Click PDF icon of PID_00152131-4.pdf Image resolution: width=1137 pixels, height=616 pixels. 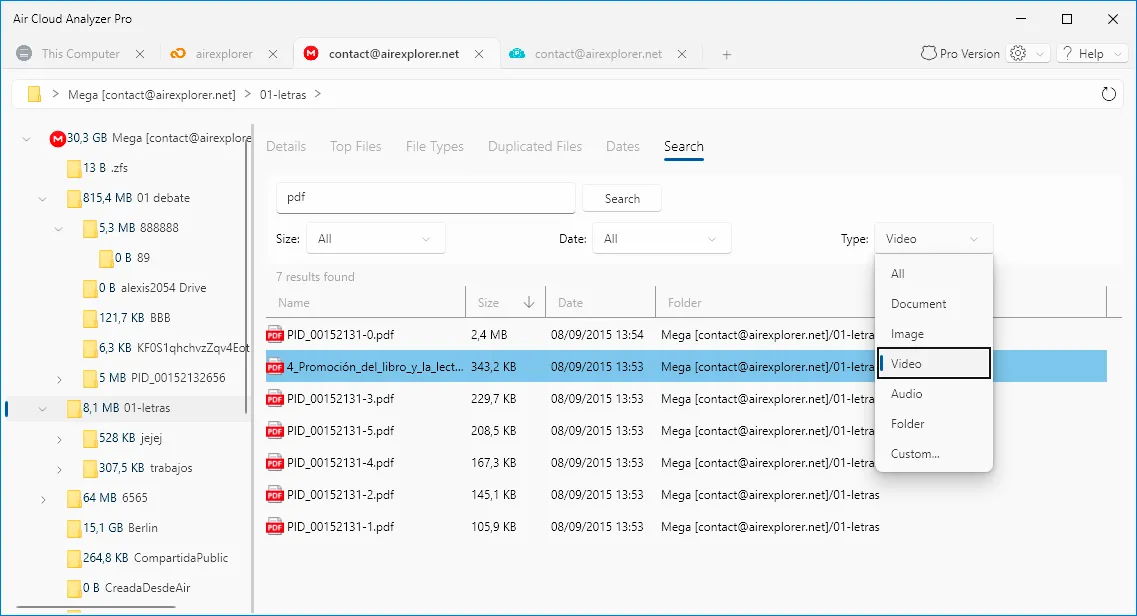click(x=275, y=462)
